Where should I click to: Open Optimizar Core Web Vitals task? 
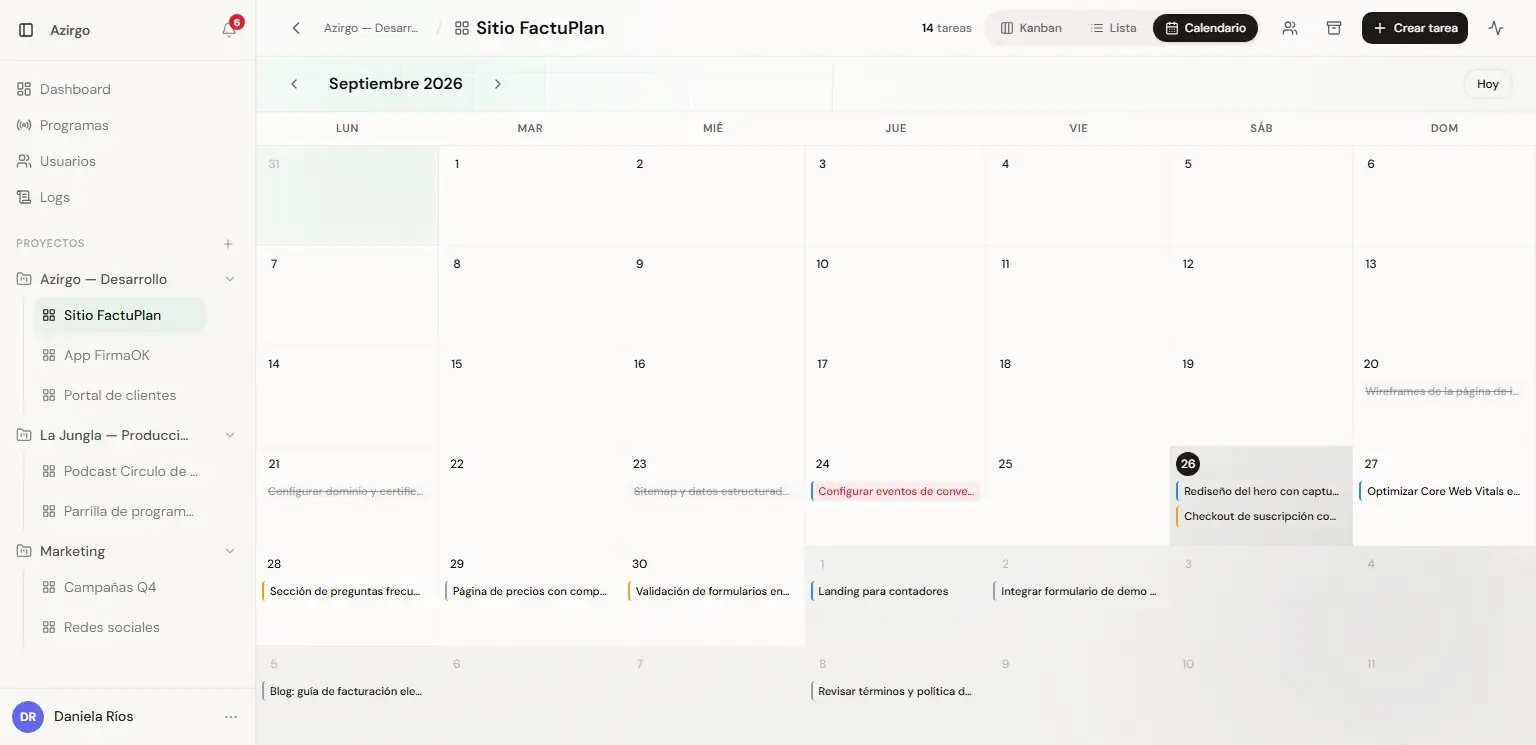[1443, 491]
